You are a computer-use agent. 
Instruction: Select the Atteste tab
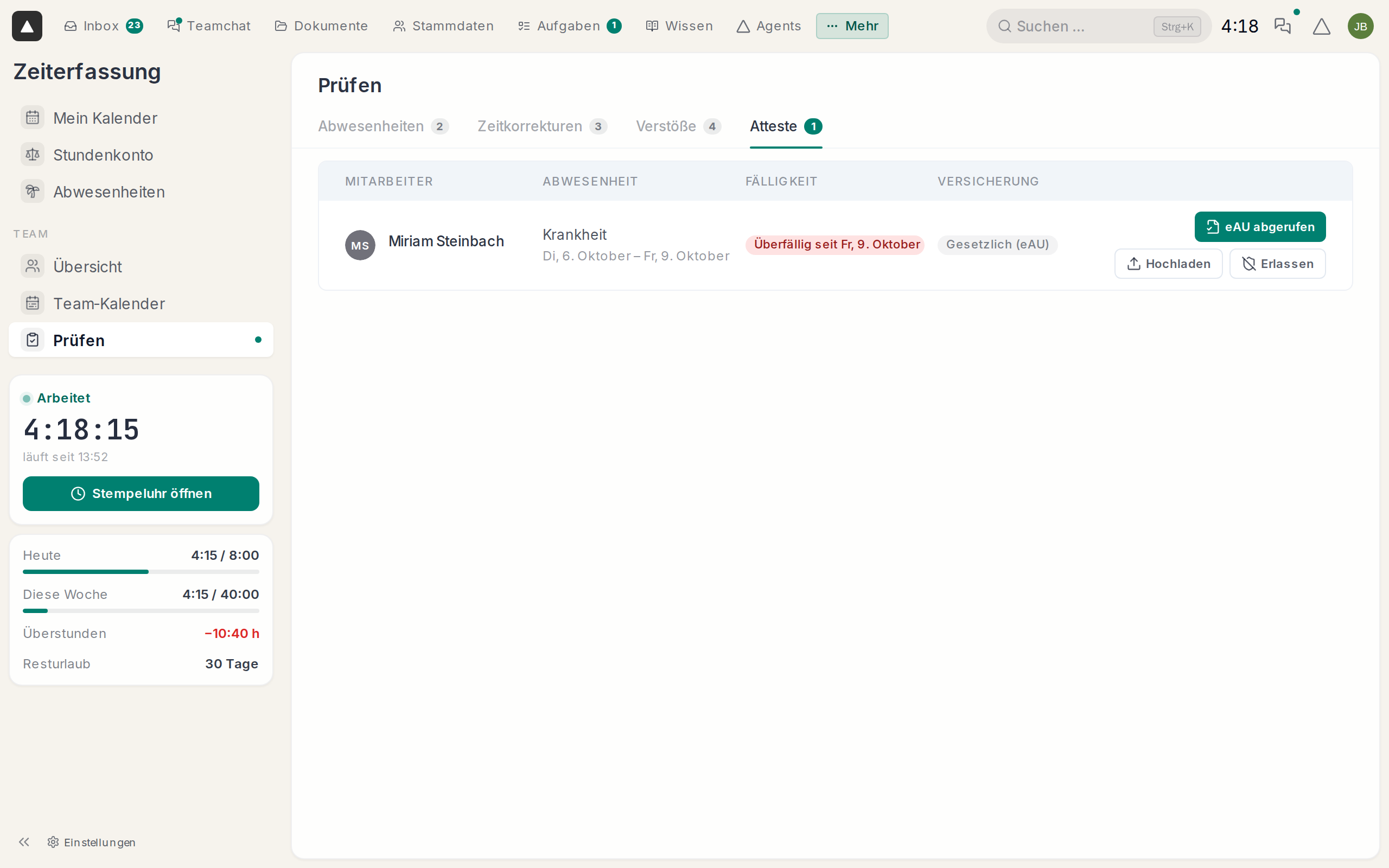786,126
